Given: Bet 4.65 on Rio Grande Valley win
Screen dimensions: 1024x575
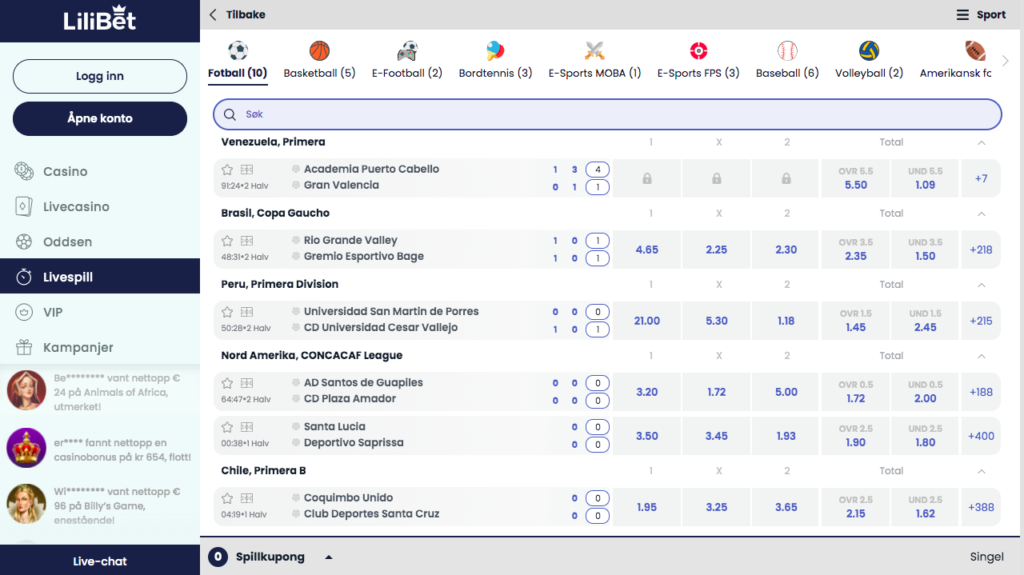Looking at the screenshot, I should click(647, 250).
